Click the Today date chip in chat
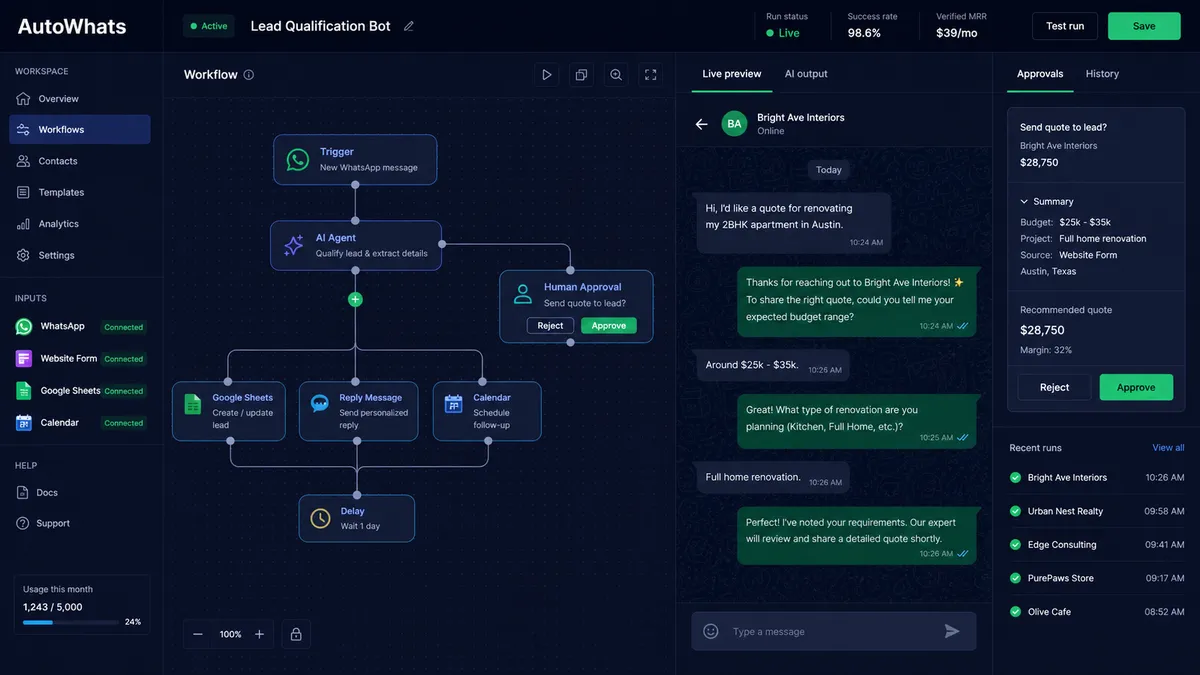 pos(829,170)
